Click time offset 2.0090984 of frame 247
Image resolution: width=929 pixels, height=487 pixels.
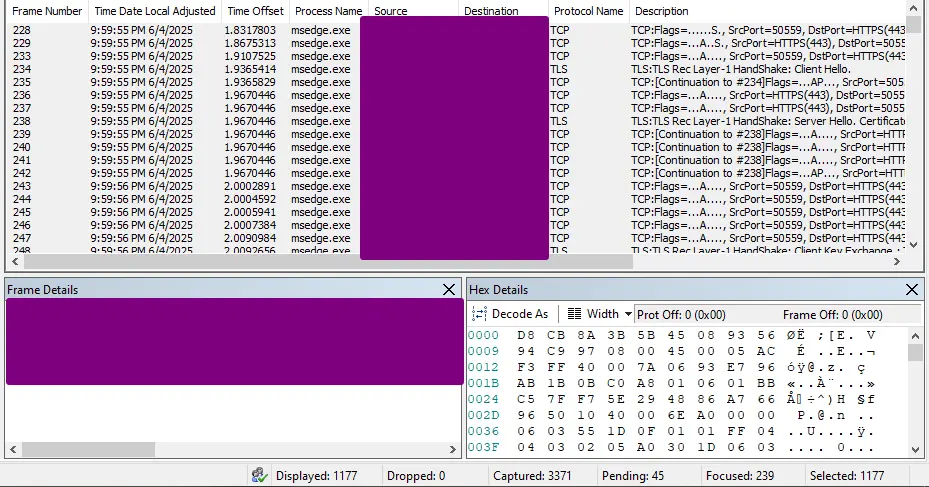coord(249,238)
